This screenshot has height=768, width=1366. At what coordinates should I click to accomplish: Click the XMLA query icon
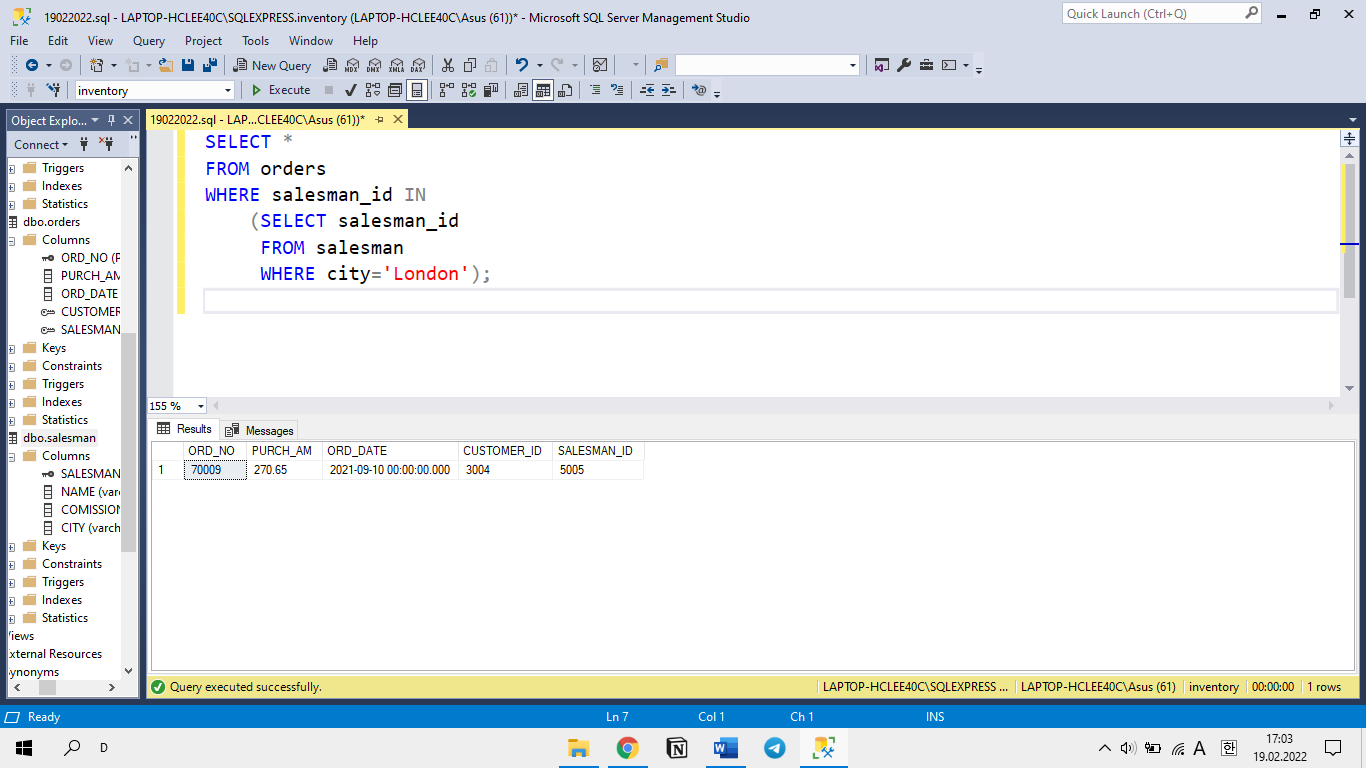coord(396,65)
